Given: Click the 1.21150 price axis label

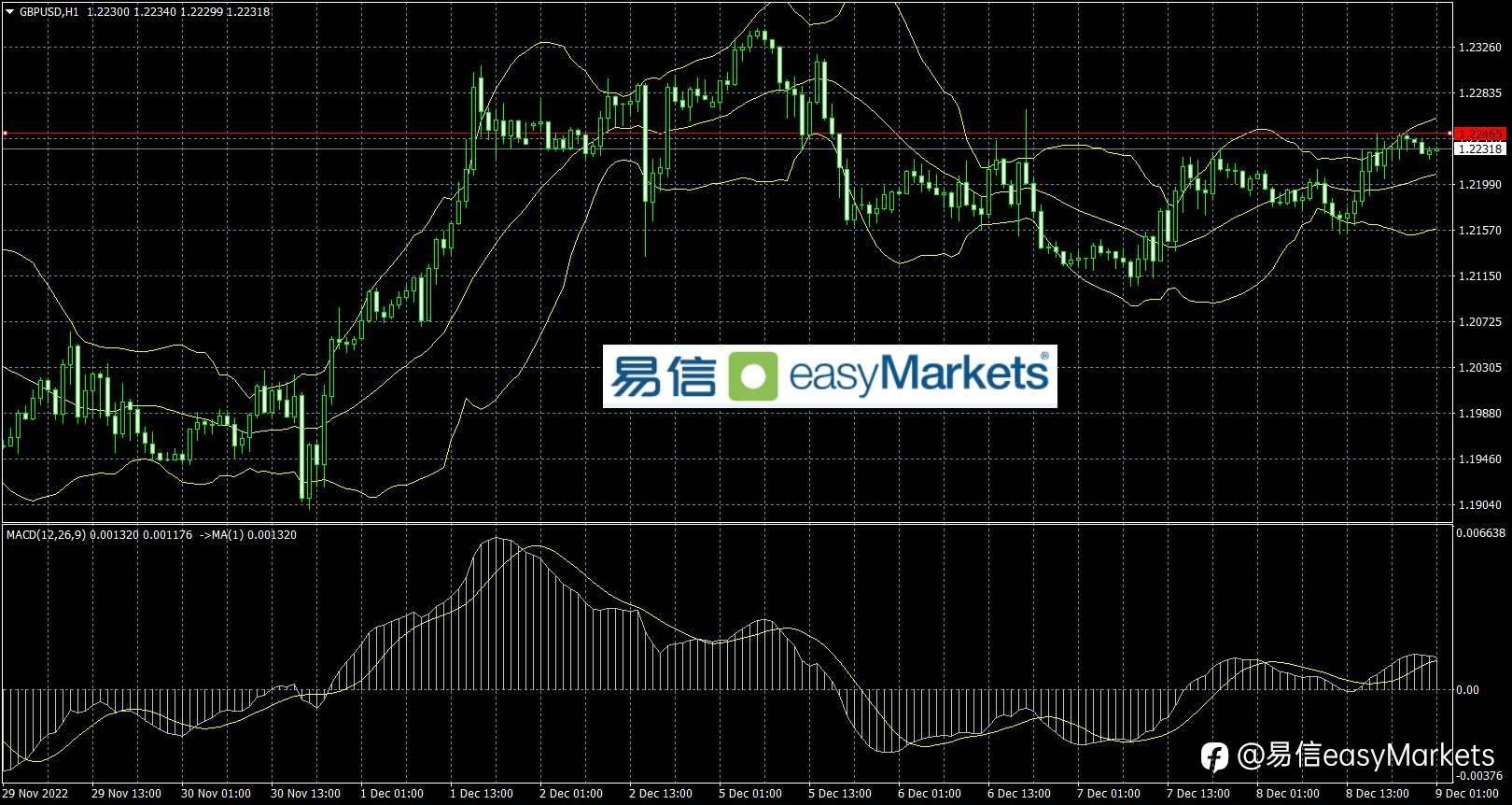Looking at the screenshot, I should click(x=1479, y=276).
